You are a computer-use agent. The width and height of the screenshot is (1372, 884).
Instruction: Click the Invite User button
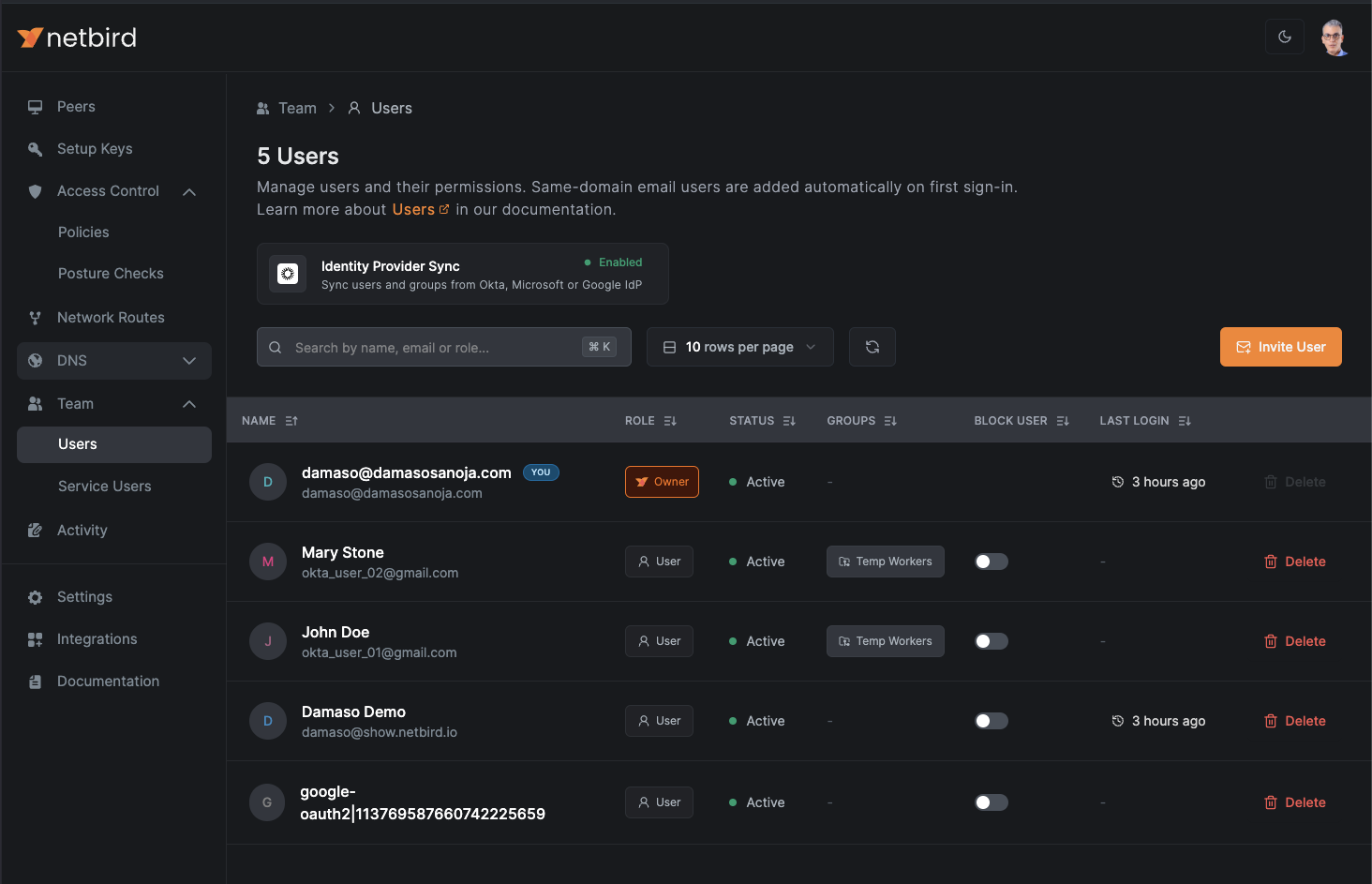1280,346
